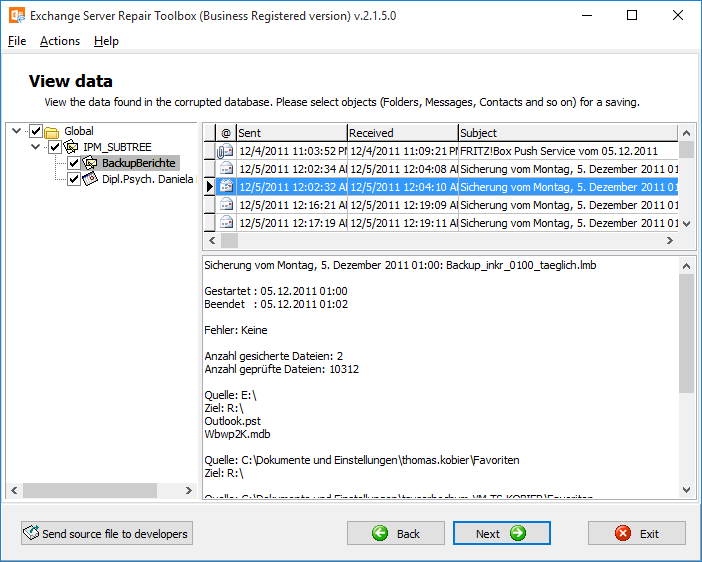This screenshot has height=562, width=702.
Task: Click the Wbwp2K.mdb line in preview
Action: (237, 434)
